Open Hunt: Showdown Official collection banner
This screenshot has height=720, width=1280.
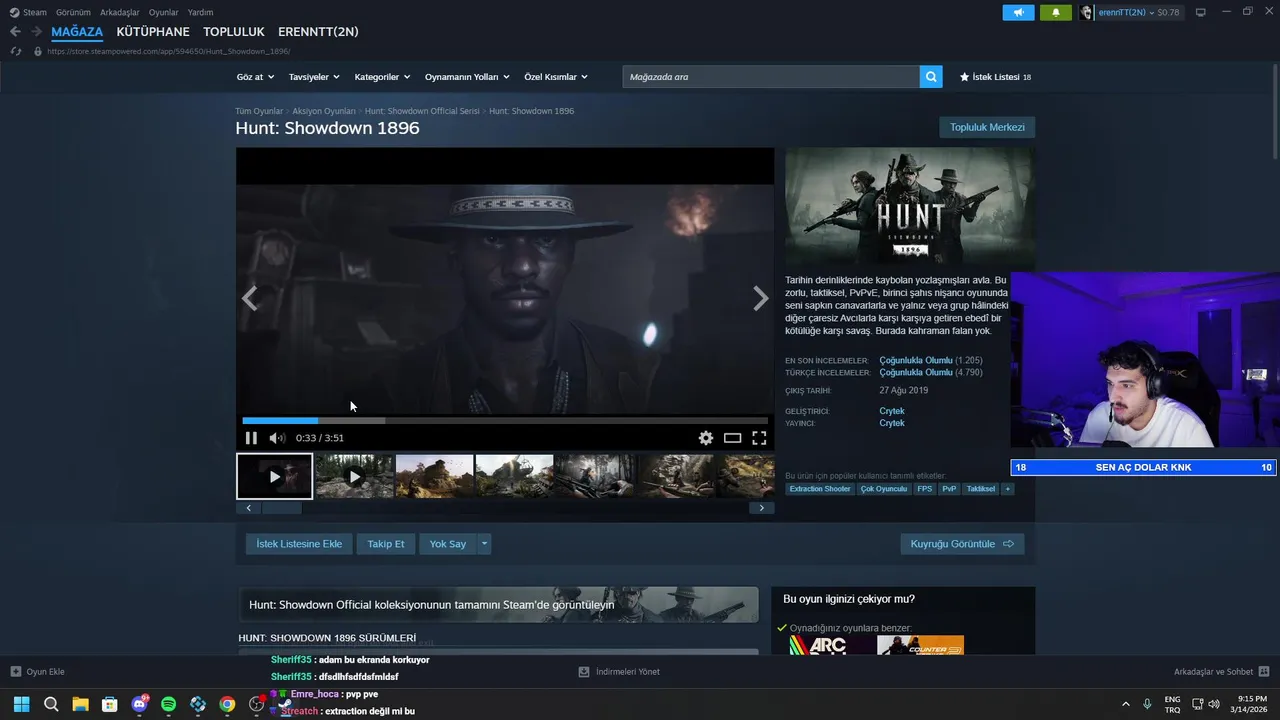click(498, 605)
